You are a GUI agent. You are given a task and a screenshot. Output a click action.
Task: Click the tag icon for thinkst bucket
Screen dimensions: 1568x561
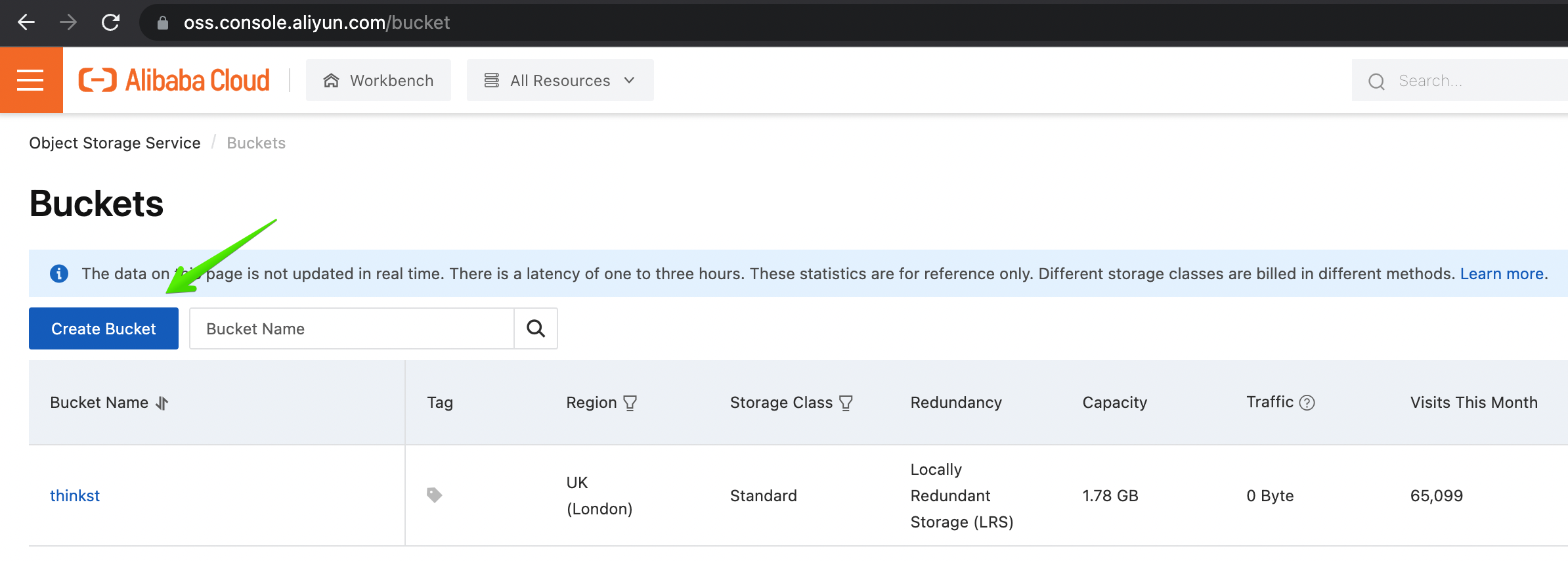point(434,495)
